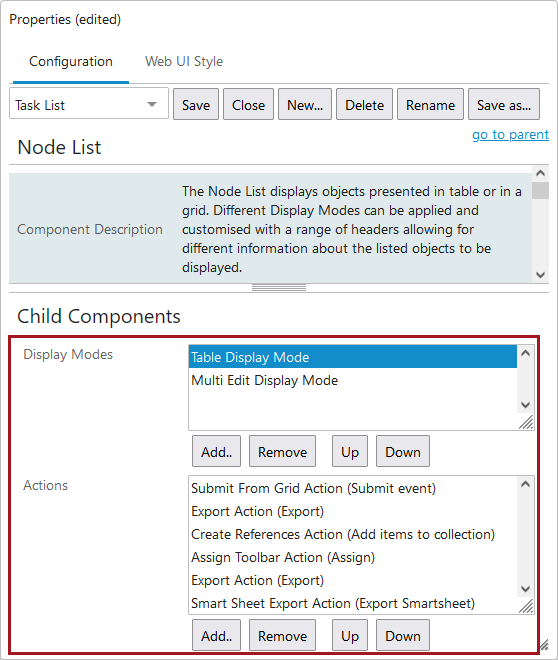This screenshot has width=558, height=660.
Task: Add a new Display Mode
Action: click(216, 452)
